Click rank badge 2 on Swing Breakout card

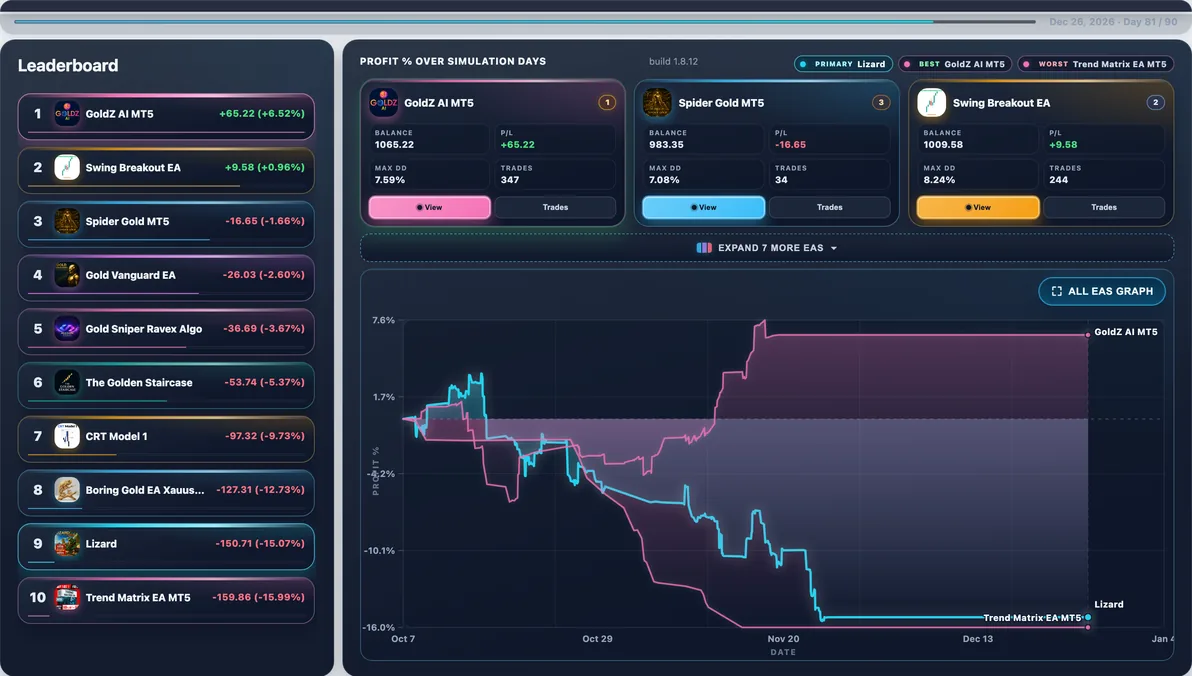click(x=1156, y=103)
